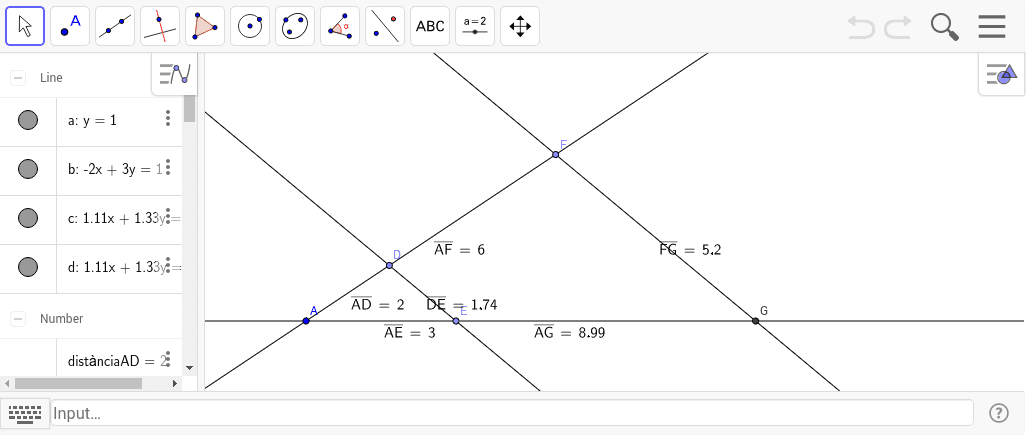1026x436 pixels.
Task: Open more options for line b
Action: click(168, 167)
